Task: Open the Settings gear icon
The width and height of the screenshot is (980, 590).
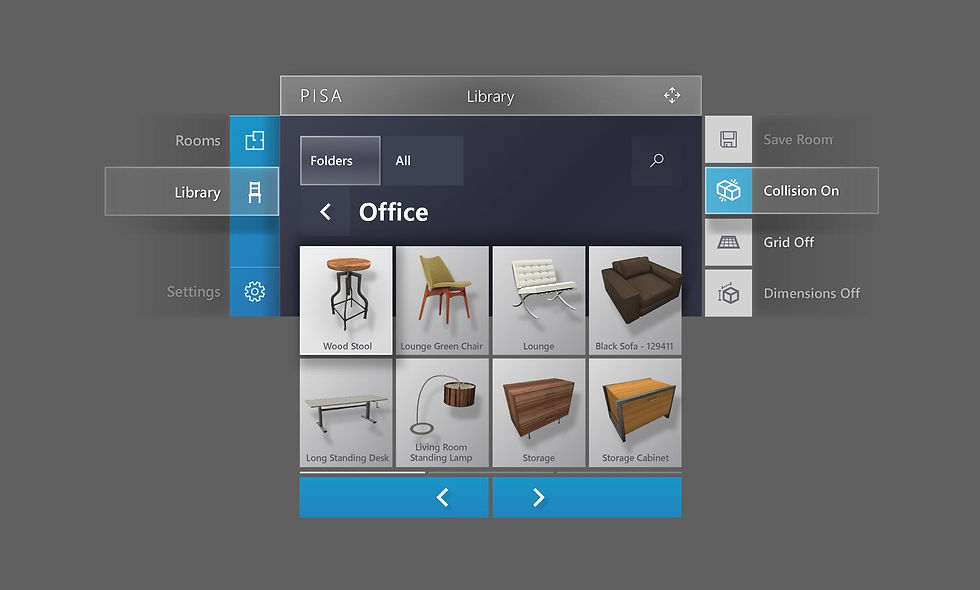Action: tap(254, 291)
